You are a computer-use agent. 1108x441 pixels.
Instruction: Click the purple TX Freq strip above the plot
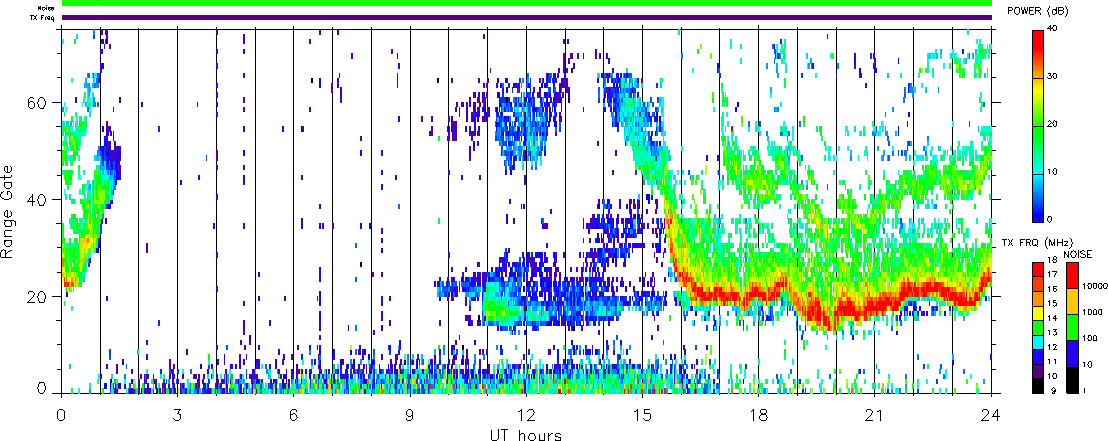click(x=527, y=18)
